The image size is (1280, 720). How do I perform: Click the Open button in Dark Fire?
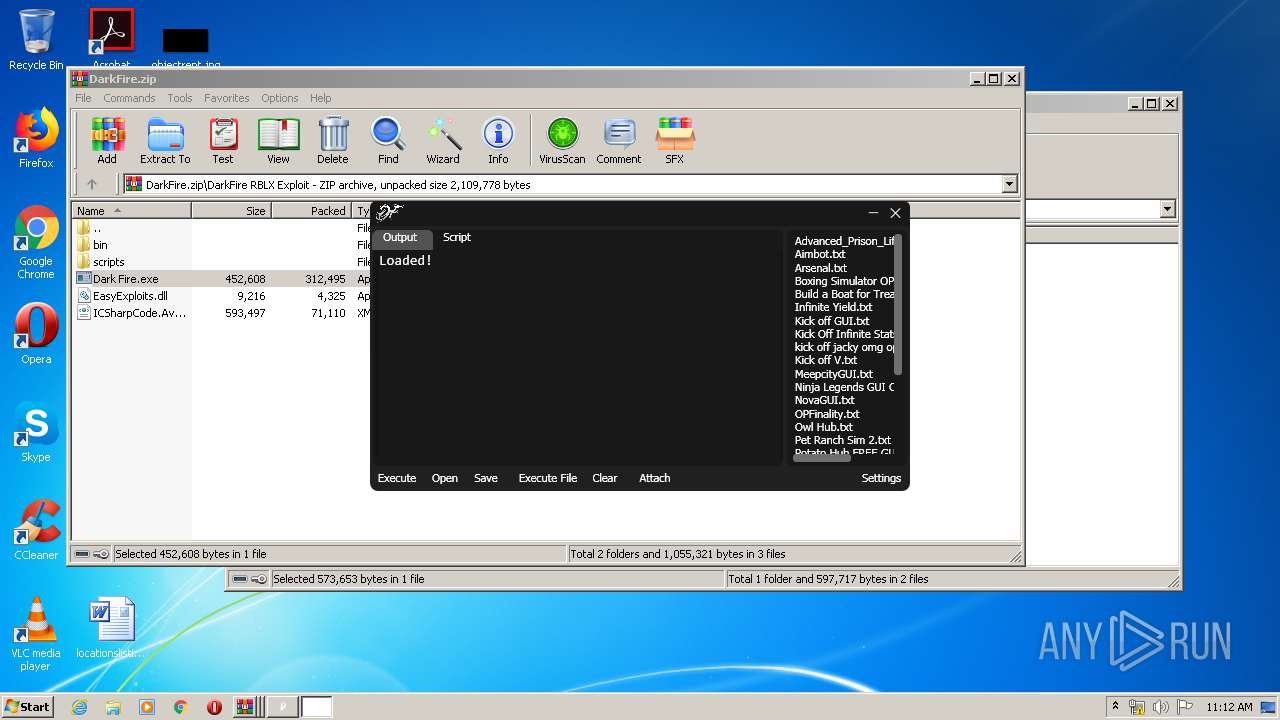click(x=445, y=478)
